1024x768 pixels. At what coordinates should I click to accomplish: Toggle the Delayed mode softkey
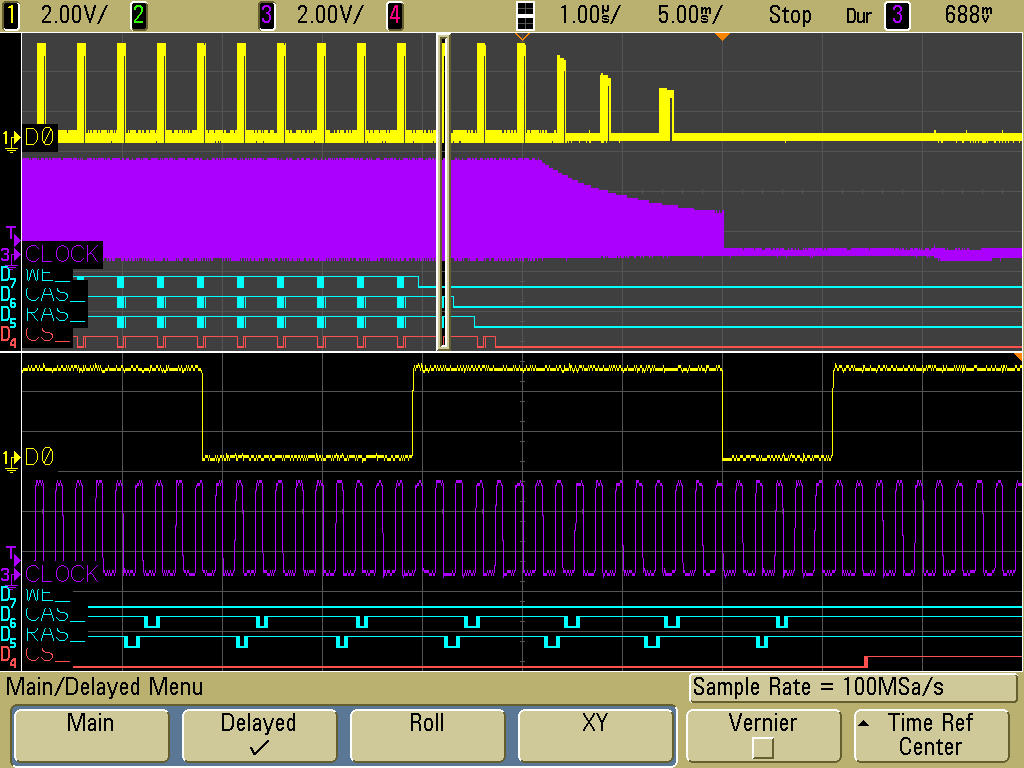258,735
